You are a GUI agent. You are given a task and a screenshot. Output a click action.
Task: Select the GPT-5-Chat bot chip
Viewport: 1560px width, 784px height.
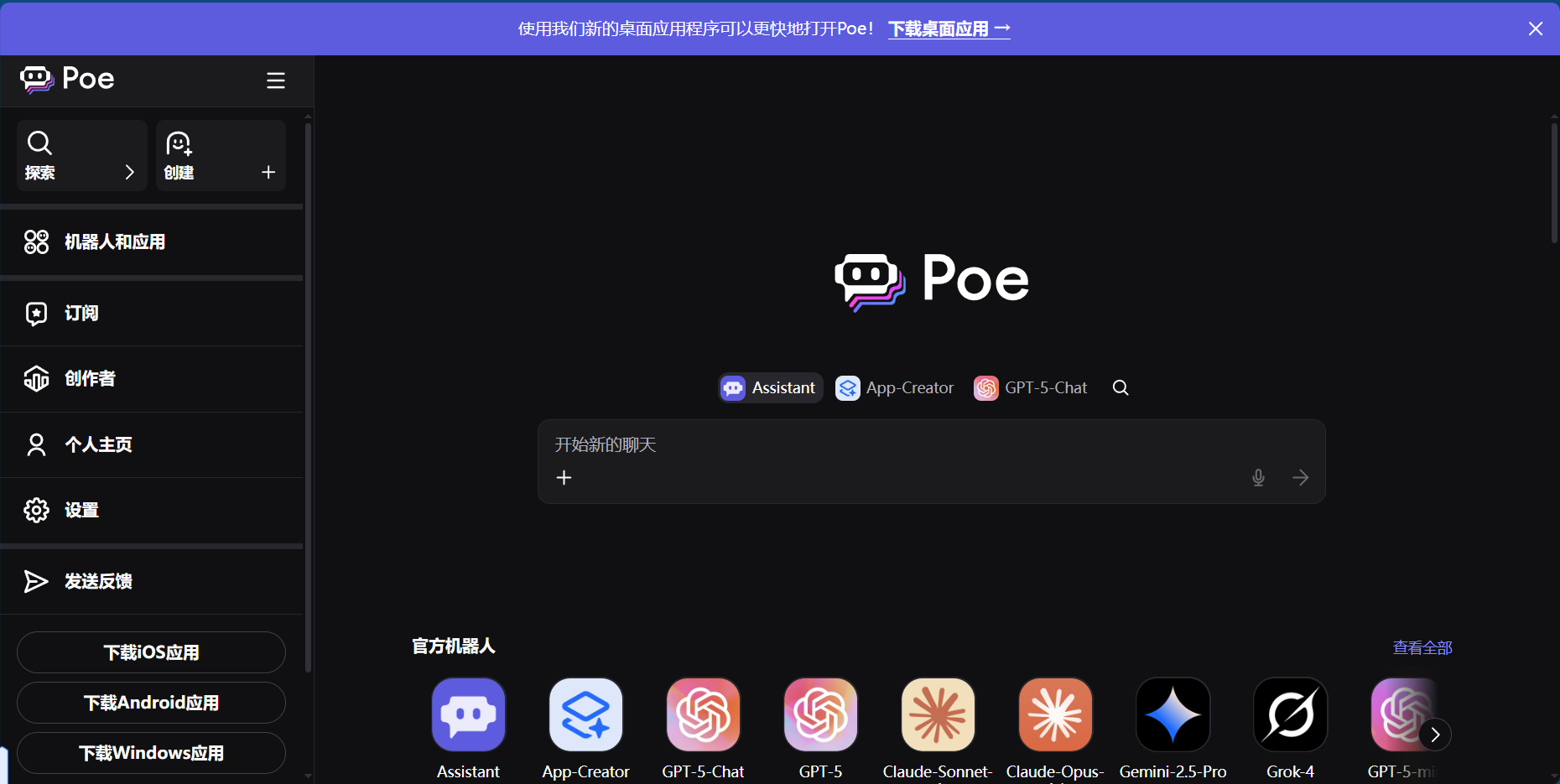[1031, 387]
